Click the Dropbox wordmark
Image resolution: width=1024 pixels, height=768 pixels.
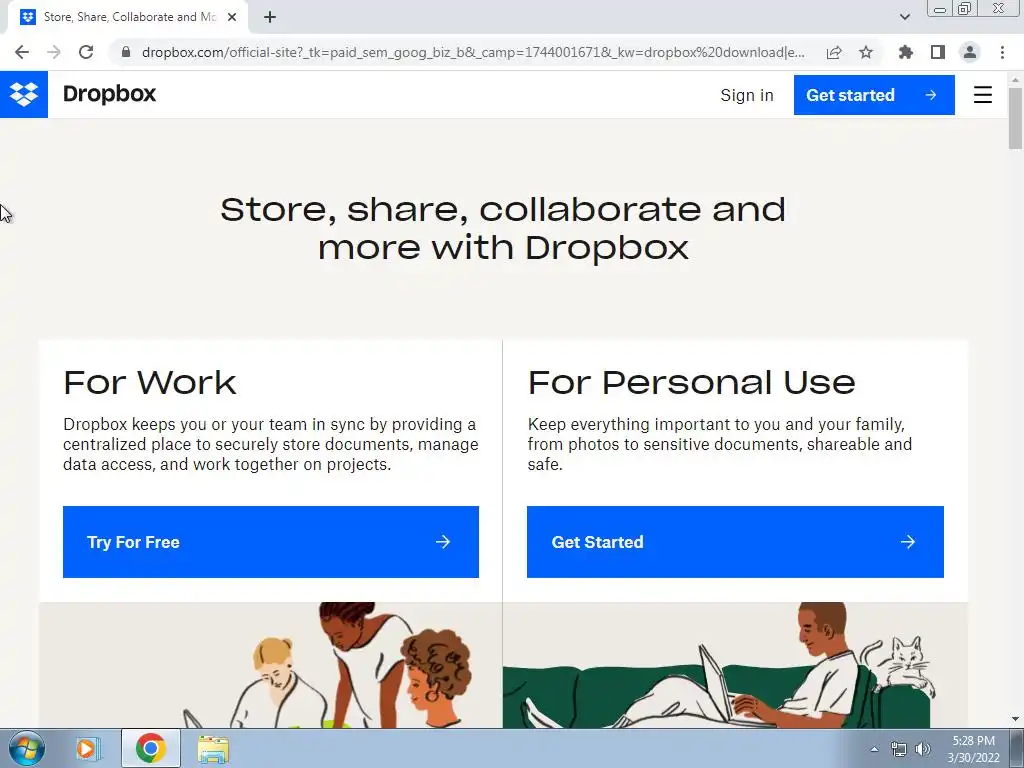click(109, 94)
